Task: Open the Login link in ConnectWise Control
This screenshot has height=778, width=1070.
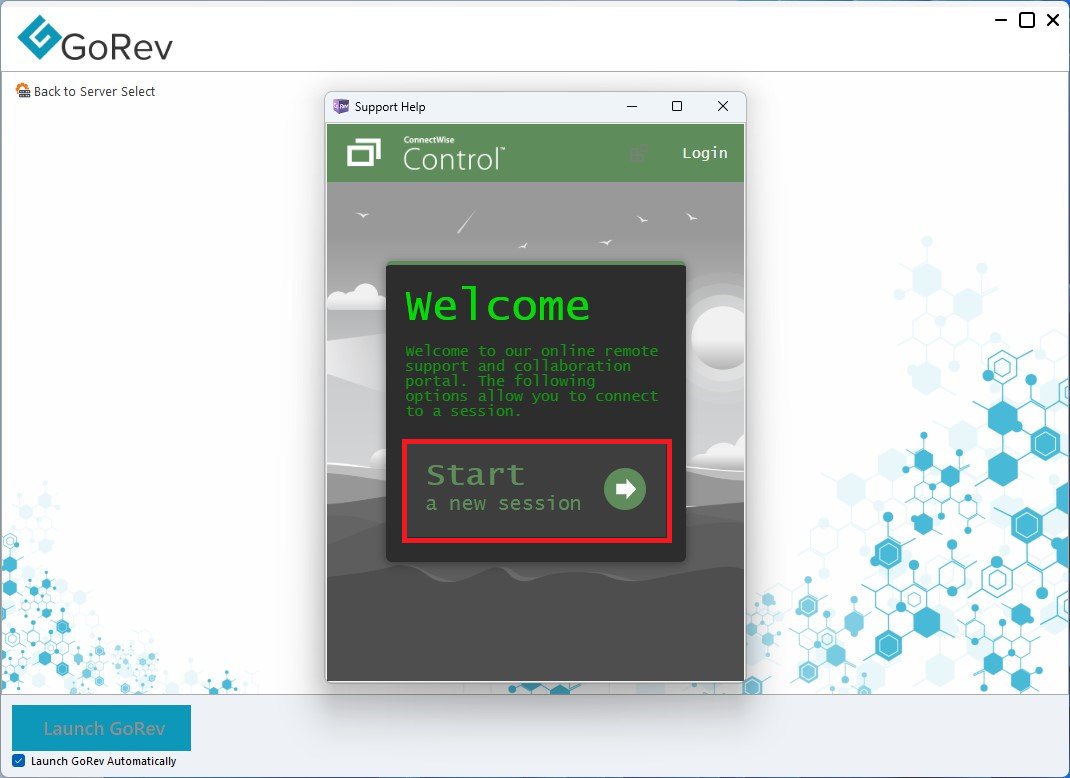Action: 705,153
